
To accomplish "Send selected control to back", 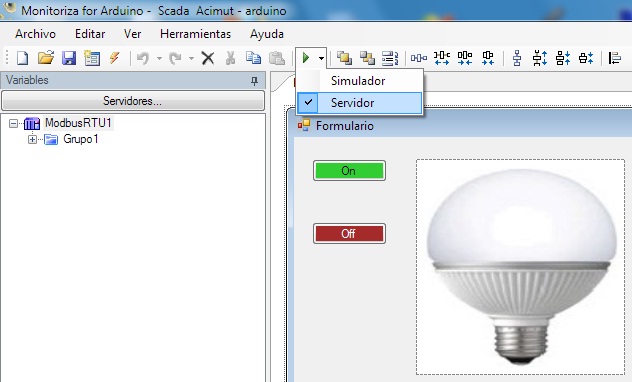I will [x=367, y=58].
